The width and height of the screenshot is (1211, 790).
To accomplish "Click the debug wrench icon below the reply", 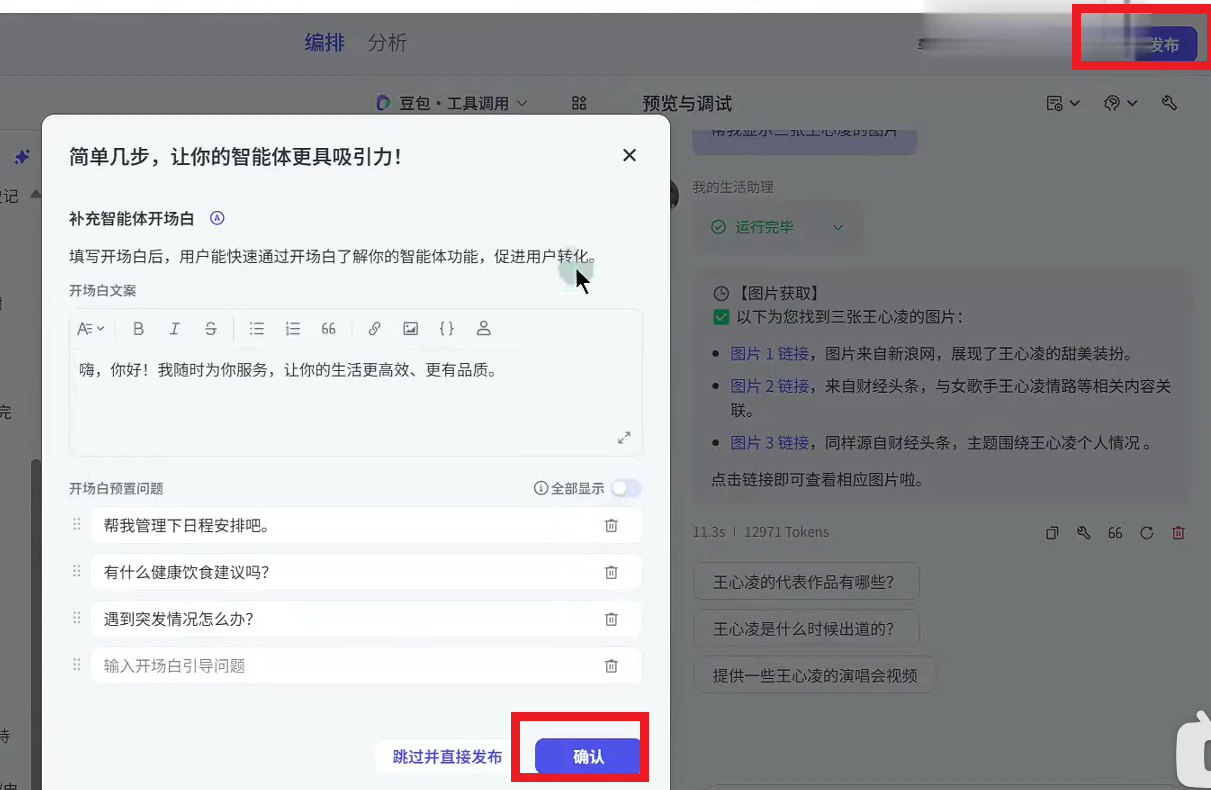I will coord(1083,533).
